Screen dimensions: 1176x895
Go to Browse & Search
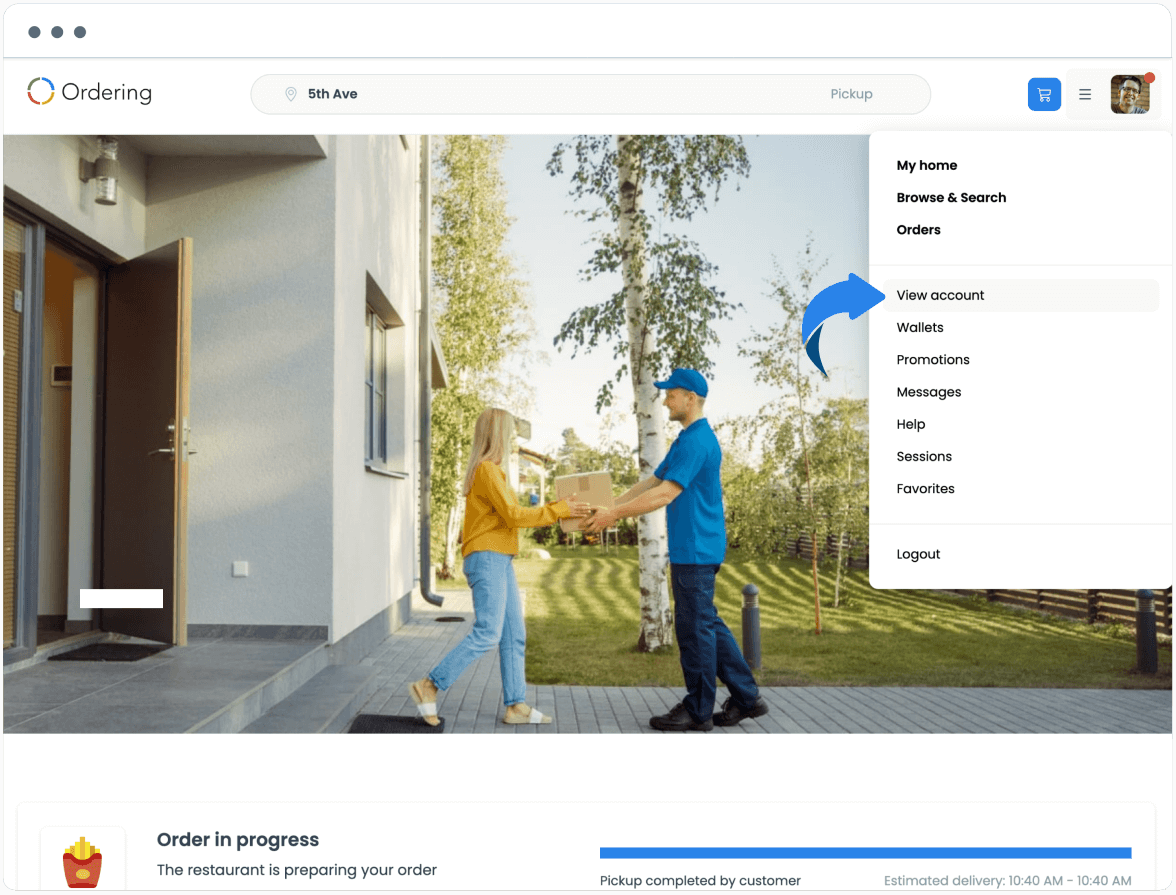point(951,197)
